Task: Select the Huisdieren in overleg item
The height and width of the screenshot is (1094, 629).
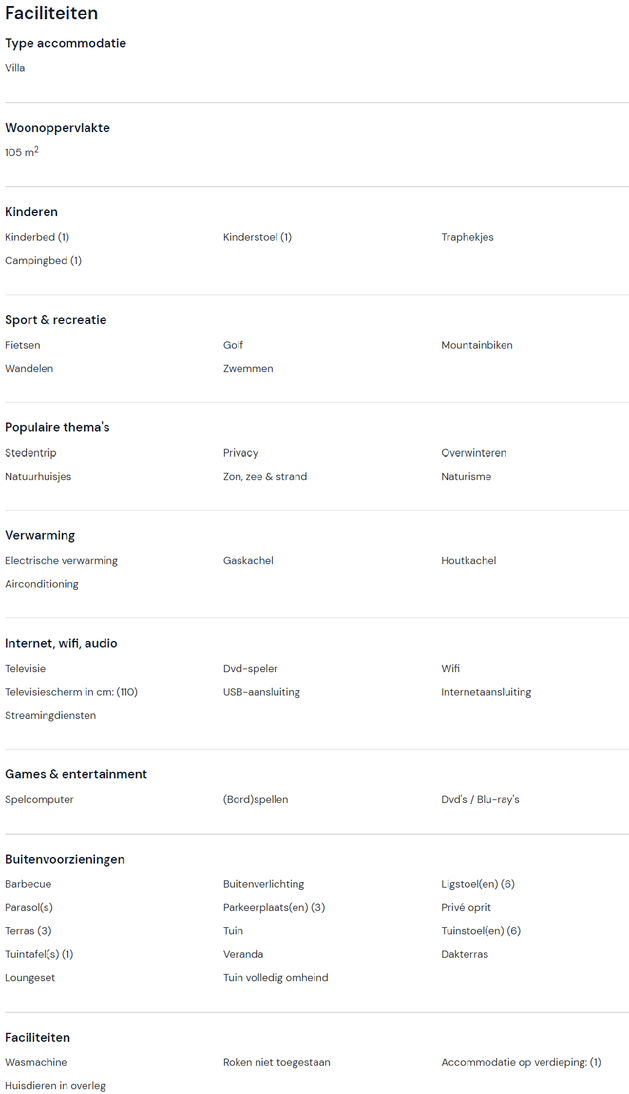Action: pyautogui.click(x=55, y=1085)
